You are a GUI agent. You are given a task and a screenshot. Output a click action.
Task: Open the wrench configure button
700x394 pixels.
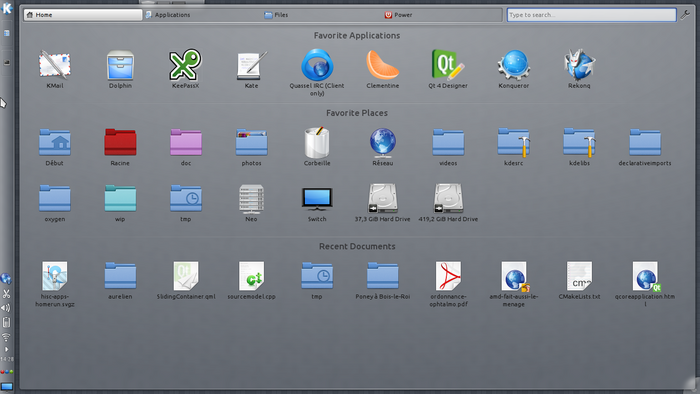[x=685, y=15]
